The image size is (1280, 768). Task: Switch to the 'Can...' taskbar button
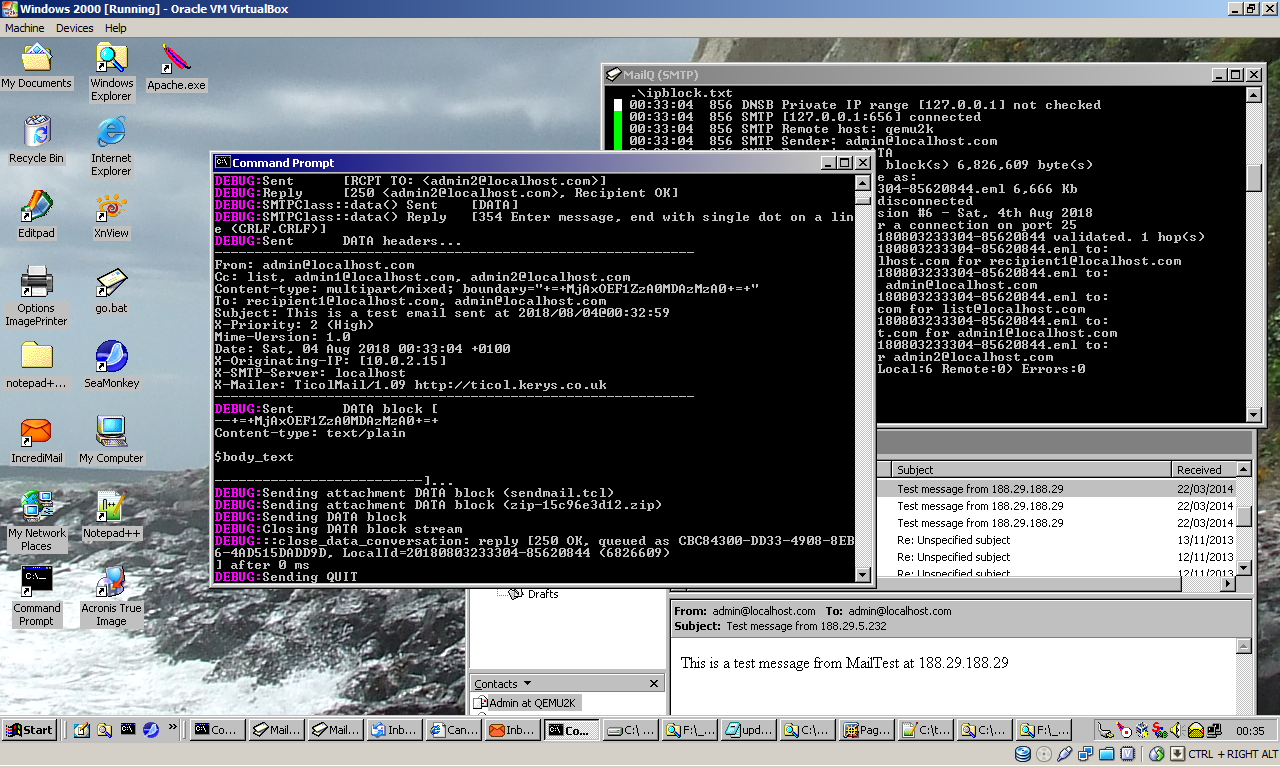453,730
